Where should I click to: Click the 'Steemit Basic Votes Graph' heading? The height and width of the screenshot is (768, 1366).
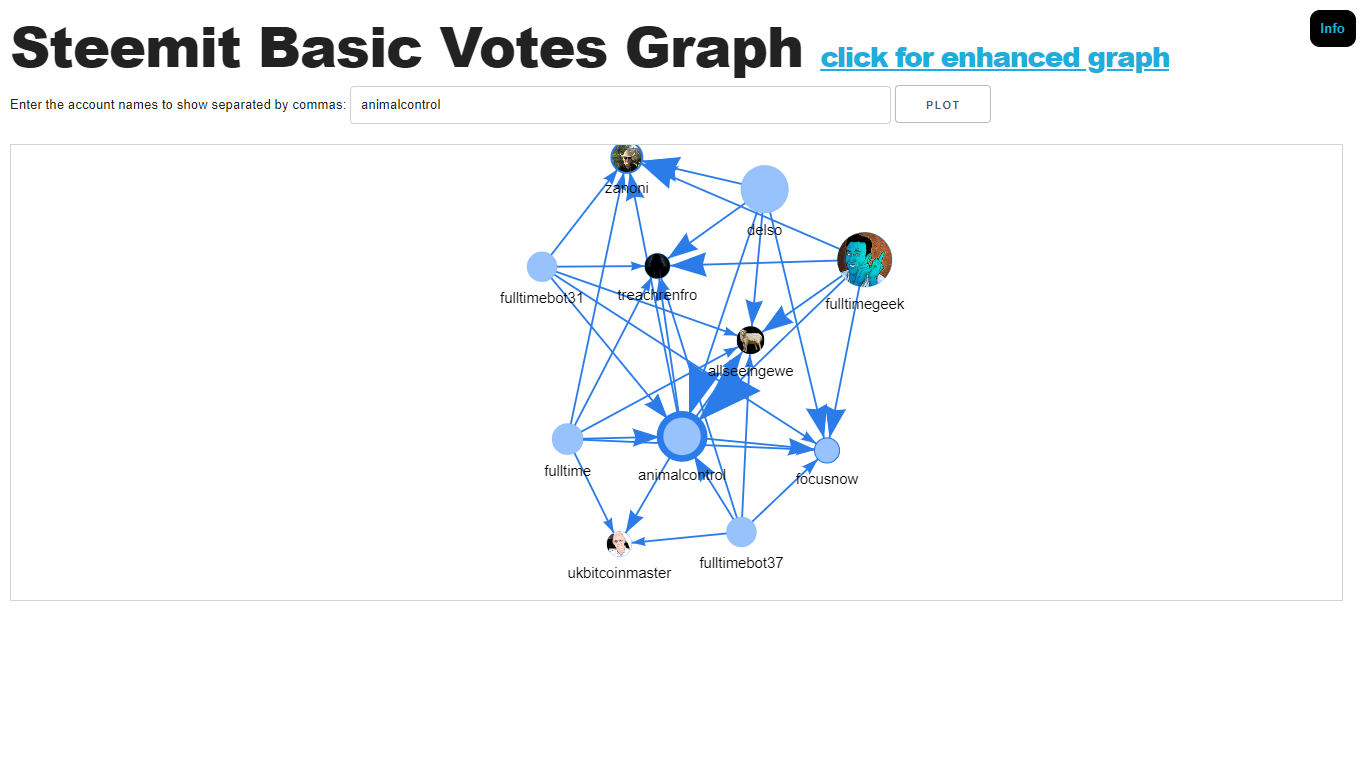click(407, 47)
